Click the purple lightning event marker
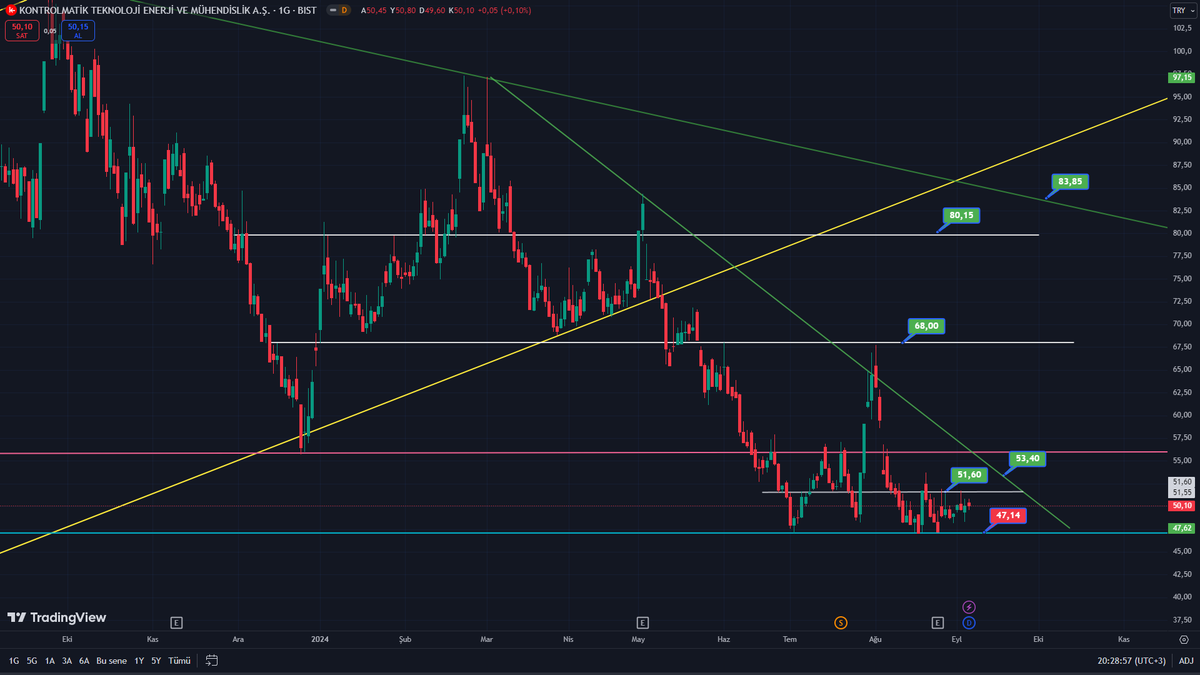This screenshot has height=675, width=1200. pos(969,607)
